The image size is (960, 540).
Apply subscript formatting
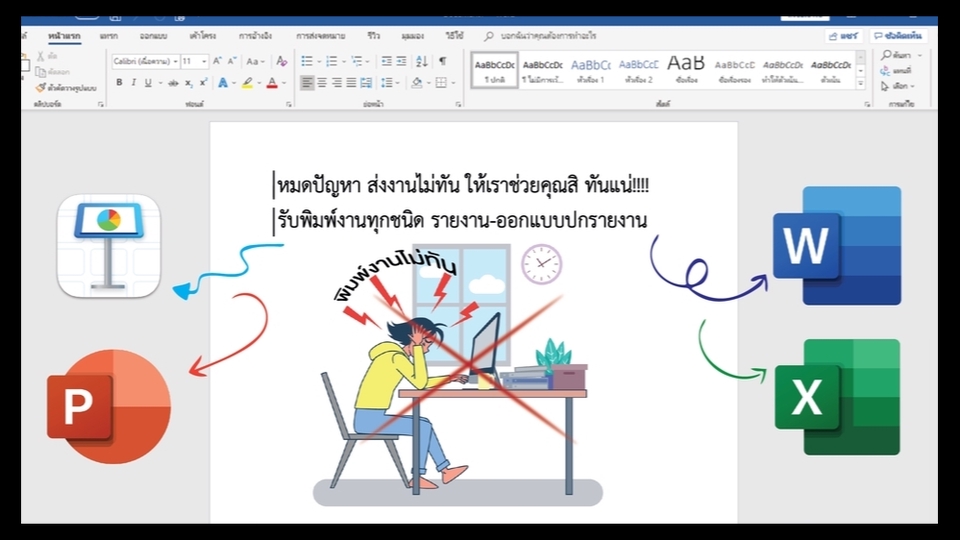pyautogui.click(x=189, y=83)
